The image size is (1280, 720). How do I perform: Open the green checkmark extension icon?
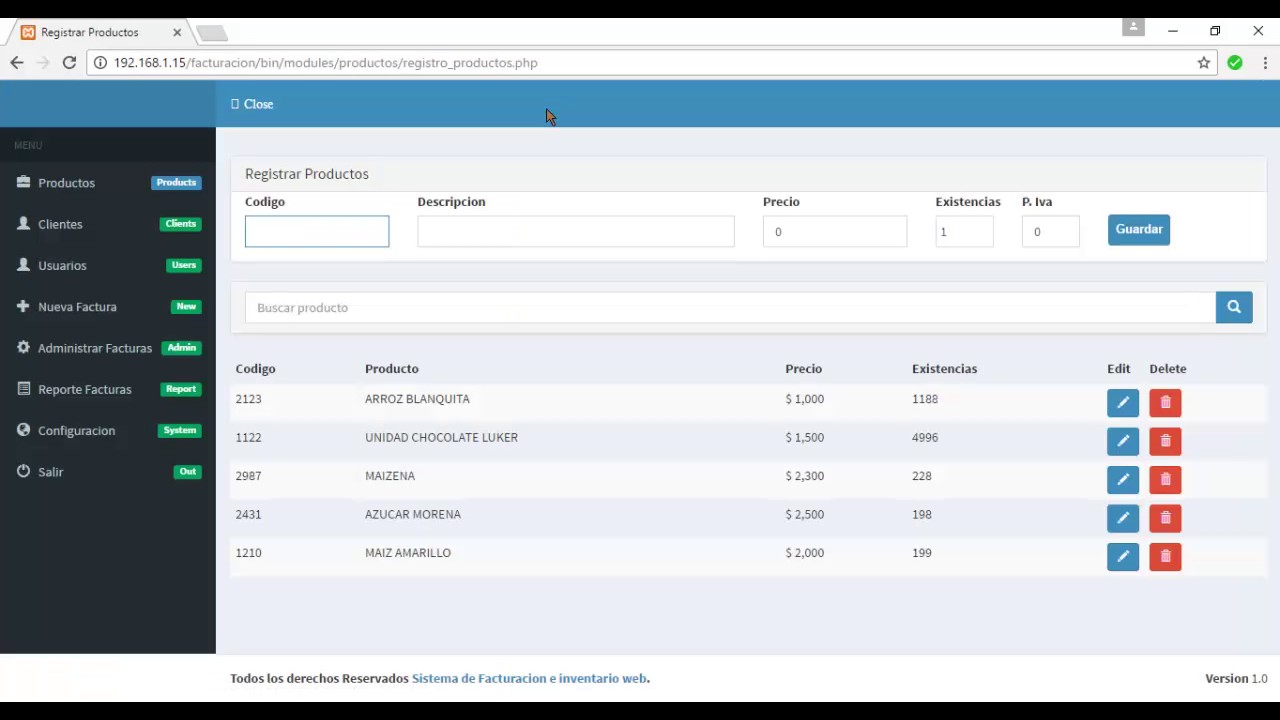coord(1235,63)
